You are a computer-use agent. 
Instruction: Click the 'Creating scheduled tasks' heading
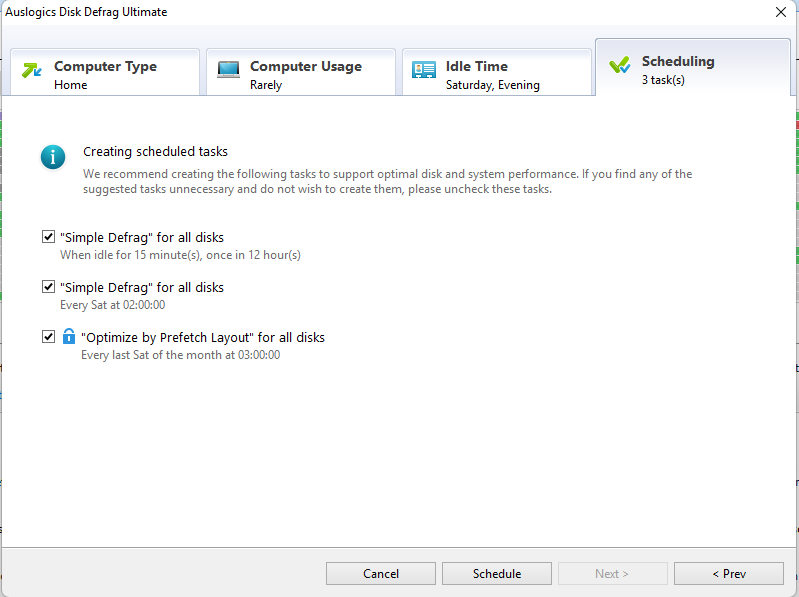click(155, 151)
